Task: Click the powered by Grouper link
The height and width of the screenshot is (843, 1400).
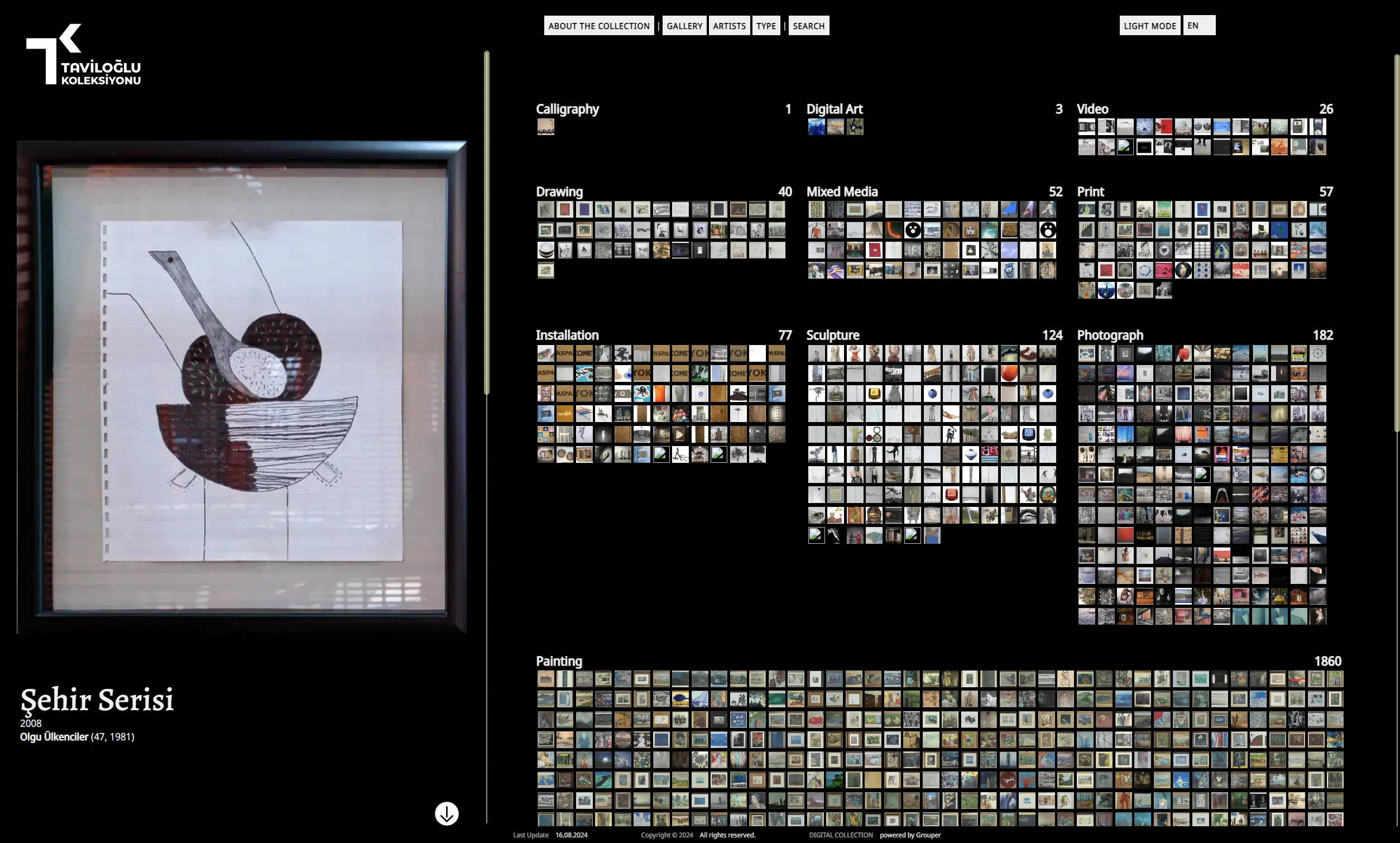Action: click(910, 835)
